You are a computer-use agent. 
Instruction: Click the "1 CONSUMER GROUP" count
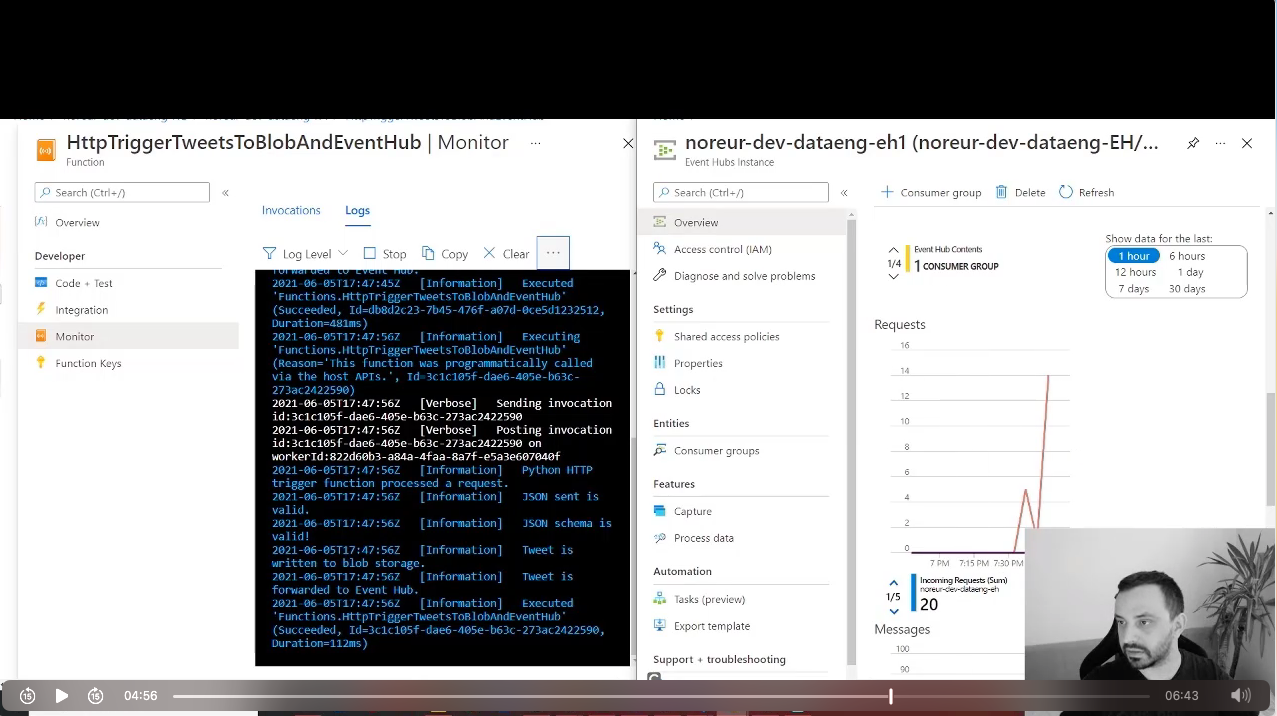coord(956,267)
